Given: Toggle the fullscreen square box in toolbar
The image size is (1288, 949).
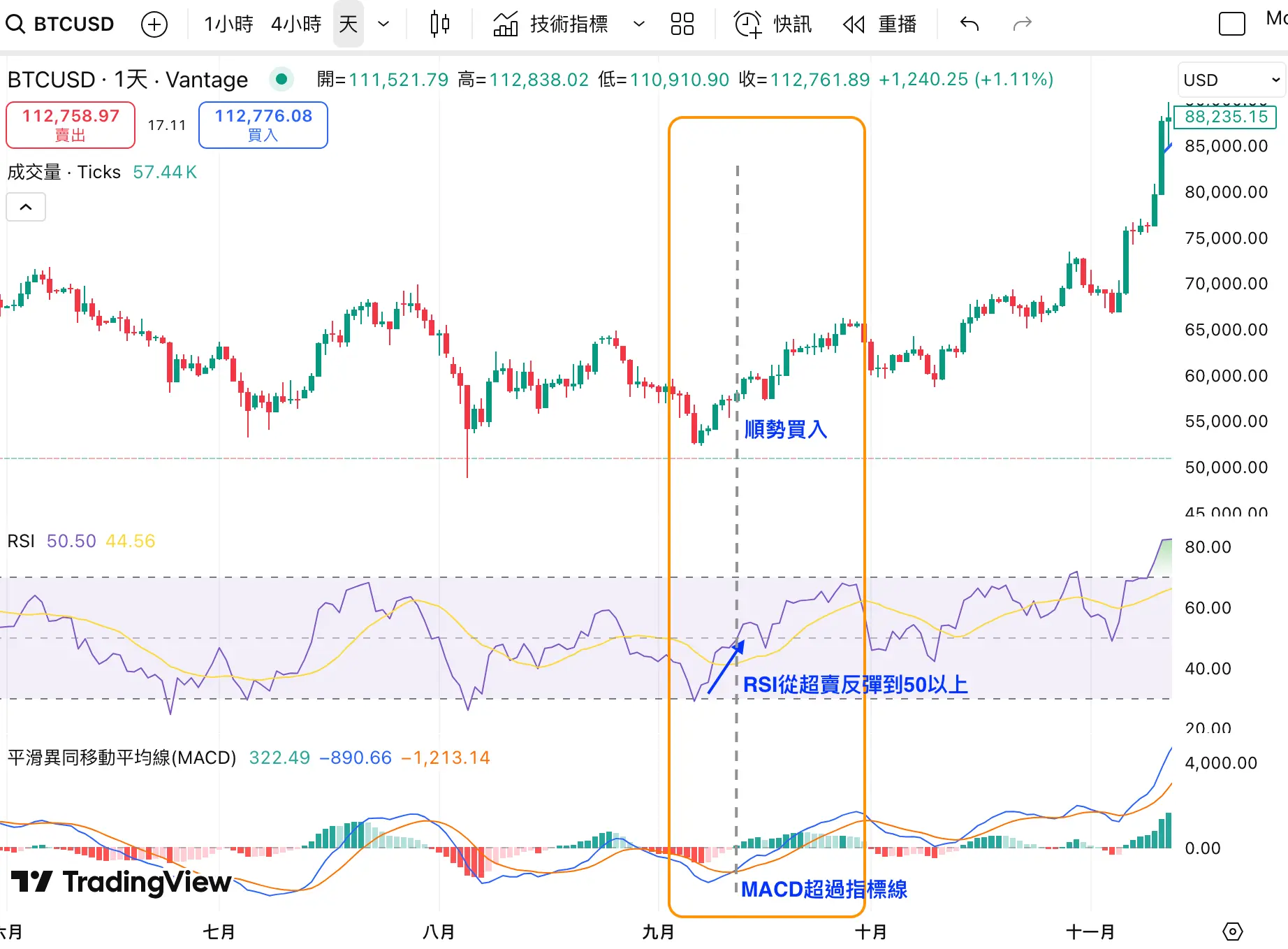Looking at the screenshot, I should pyautogui.click(x=1231, y=24).
